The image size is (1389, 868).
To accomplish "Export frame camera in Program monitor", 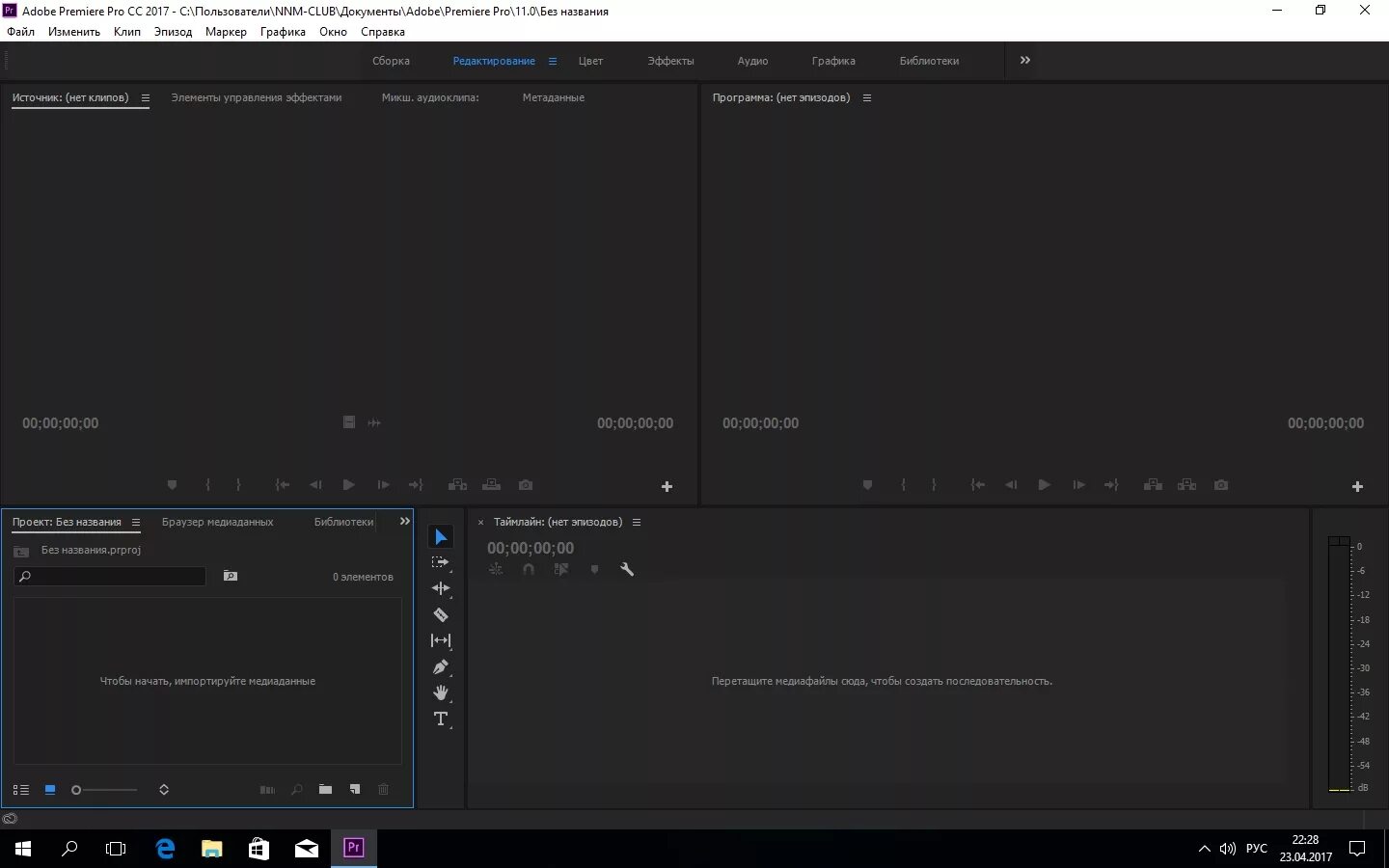I will pos(1221,485).
